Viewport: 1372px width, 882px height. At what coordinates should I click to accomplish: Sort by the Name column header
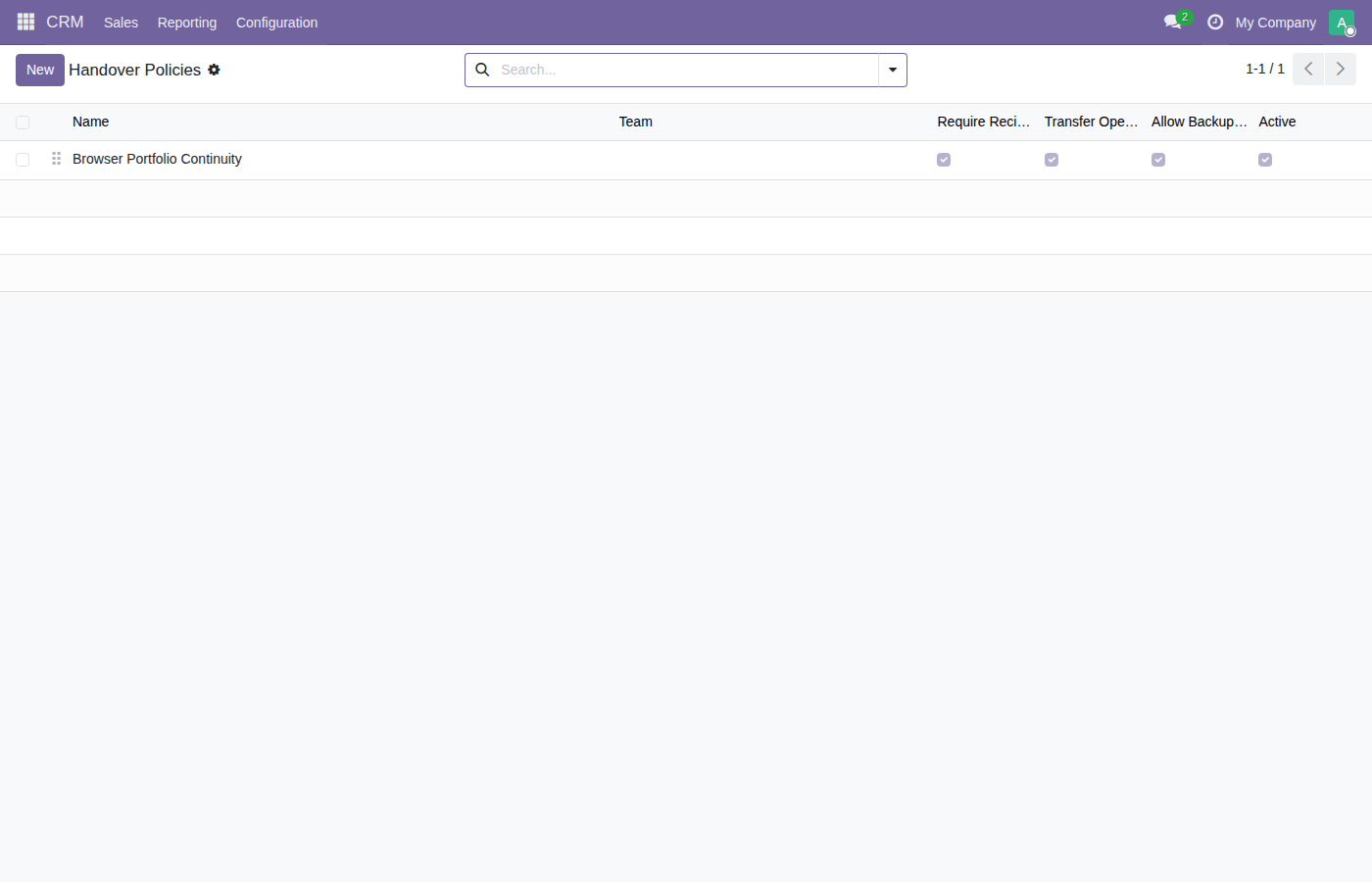pyautogui.click(x=90, y=122)
